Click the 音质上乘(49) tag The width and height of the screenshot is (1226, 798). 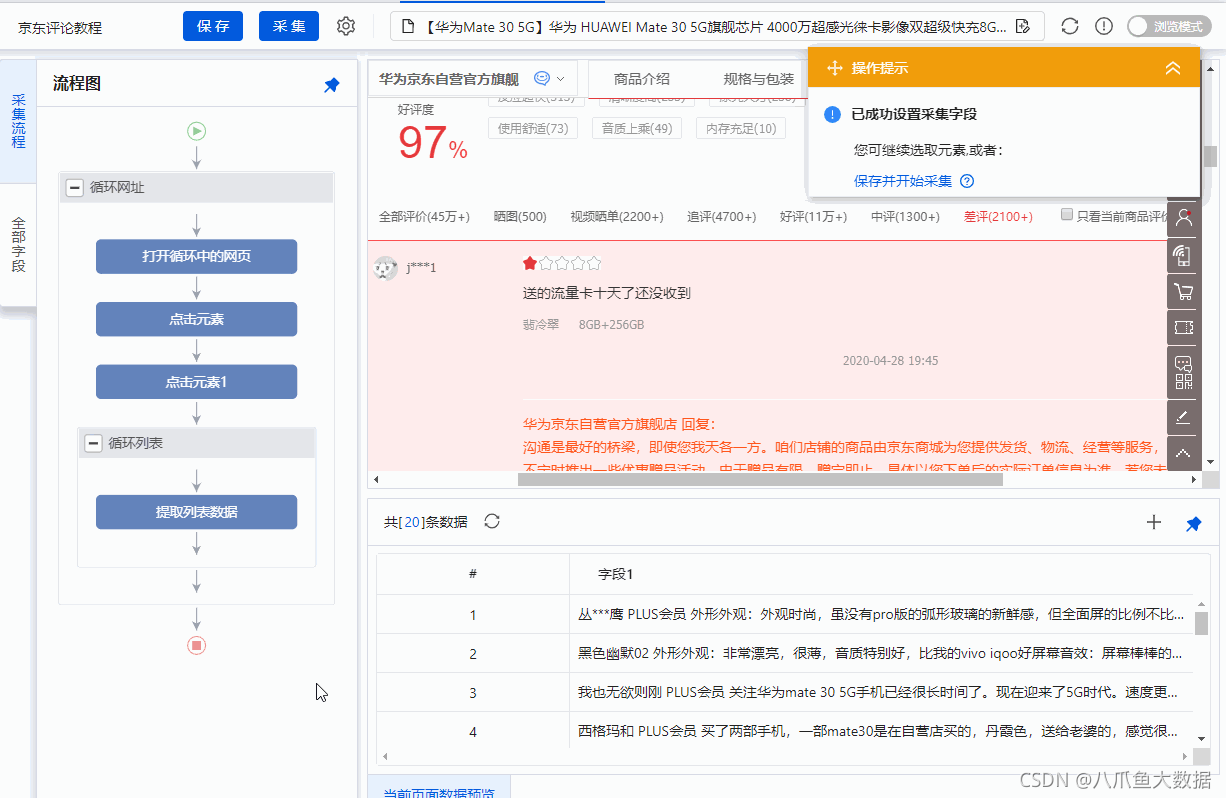pos(636,128)
